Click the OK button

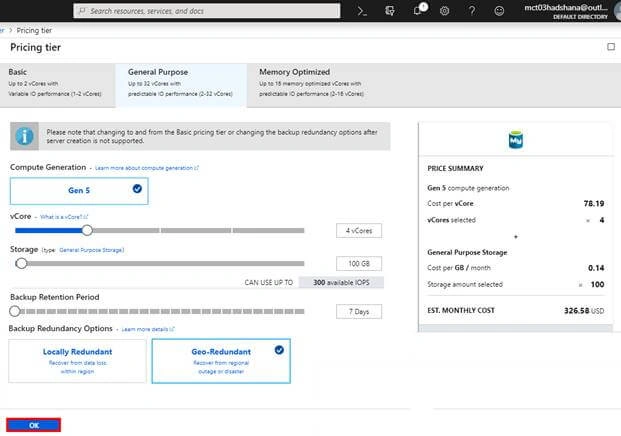[34, 425]
